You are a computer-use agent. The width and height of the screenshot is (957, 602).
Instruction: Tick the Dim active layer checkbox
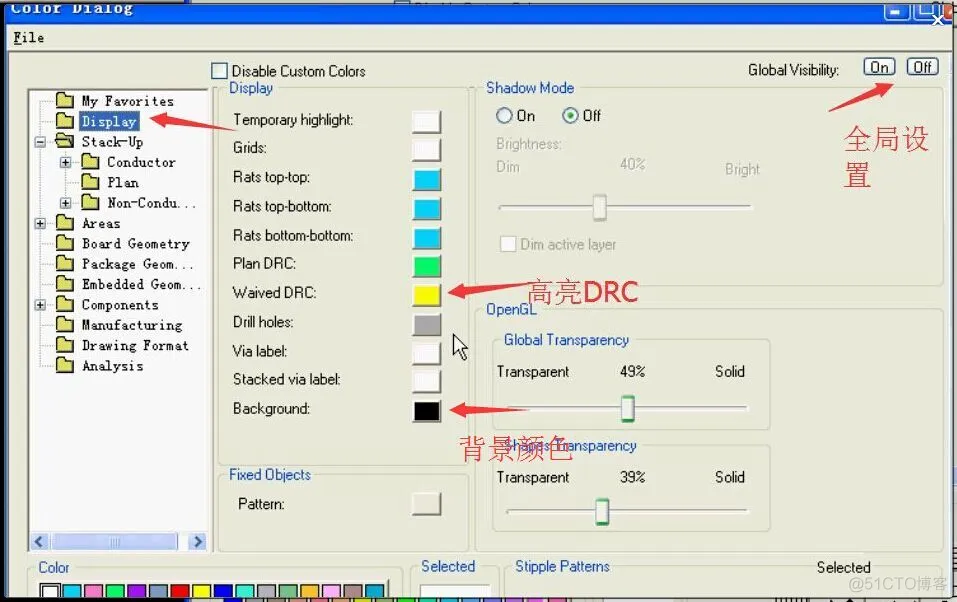[508, 244]
